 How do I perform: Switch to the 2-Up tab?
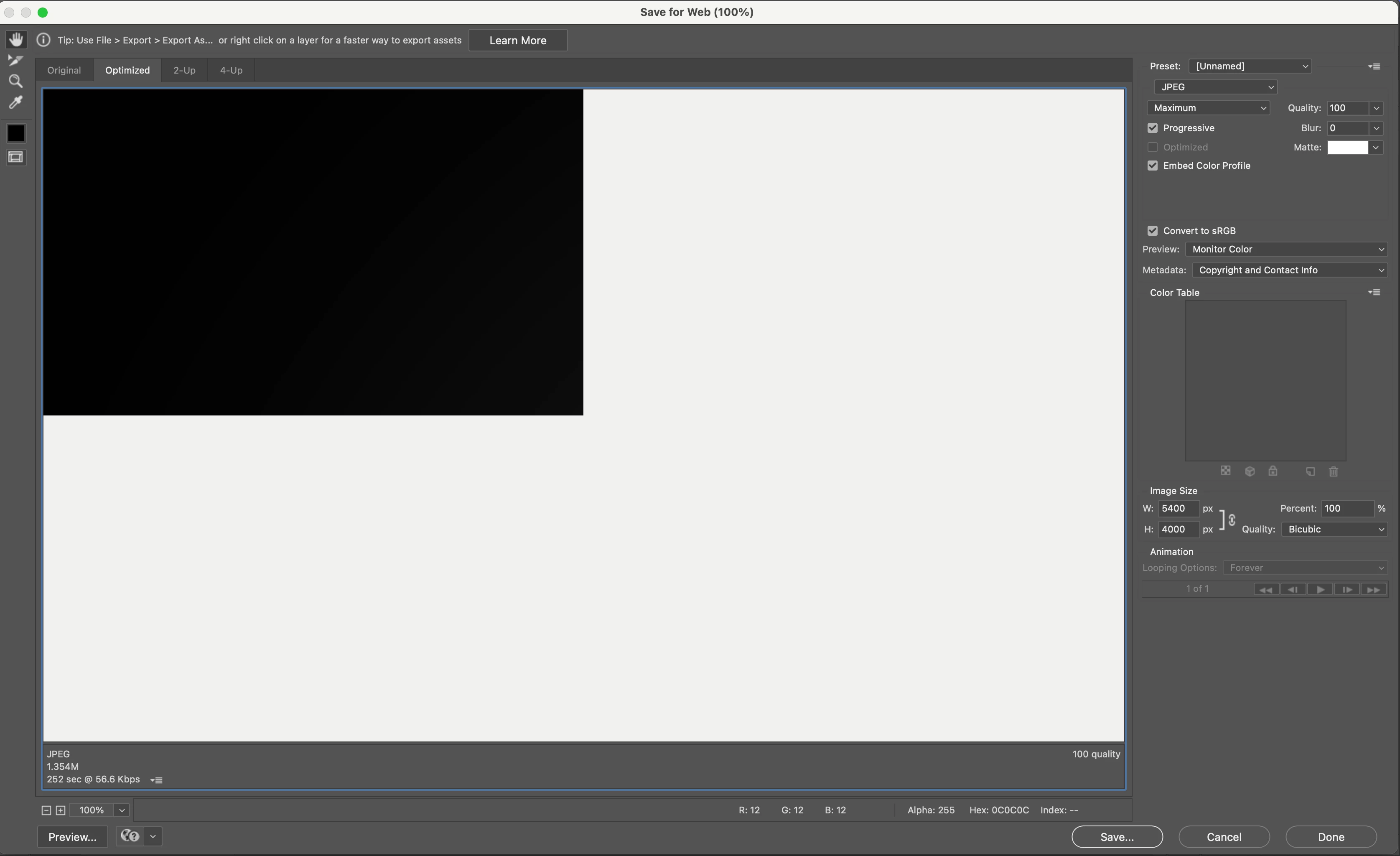click(x=184, y=71)
